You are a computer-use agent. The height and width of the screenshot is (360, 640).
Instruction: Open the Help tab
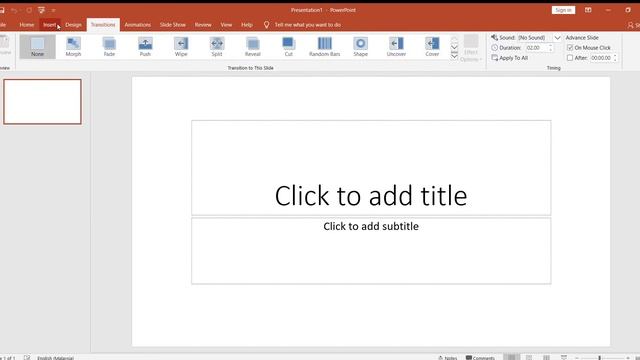point(247,25)
